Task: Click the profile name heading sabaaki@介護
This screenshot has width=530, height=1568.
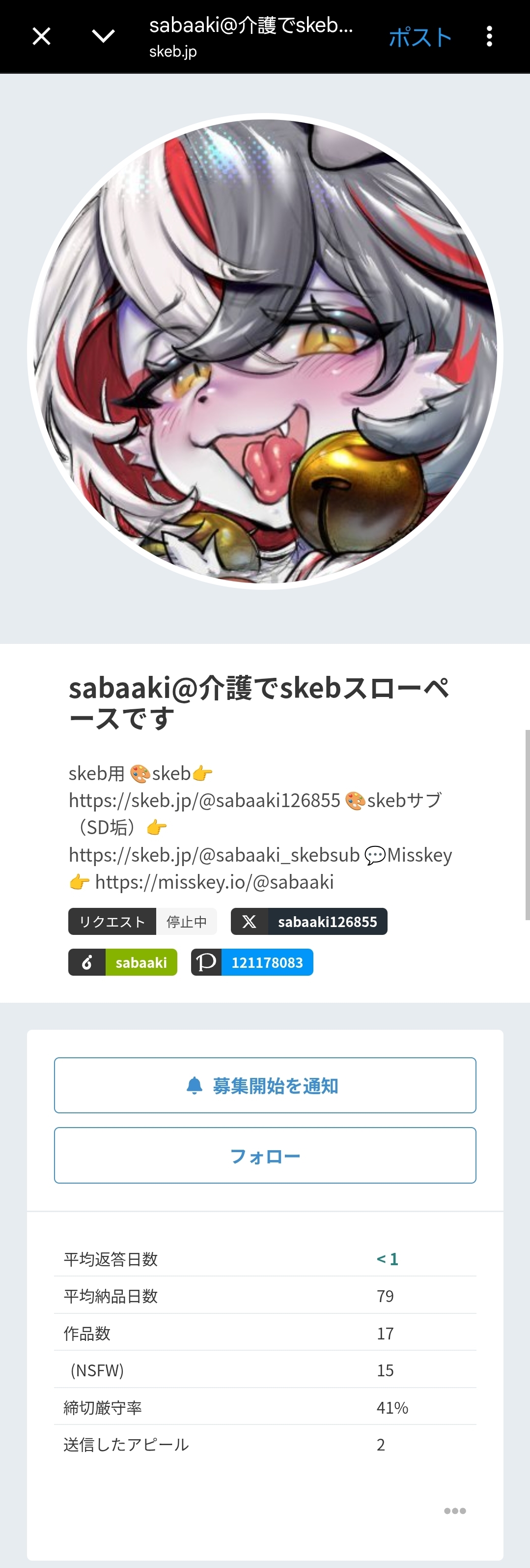Action: 259,703
